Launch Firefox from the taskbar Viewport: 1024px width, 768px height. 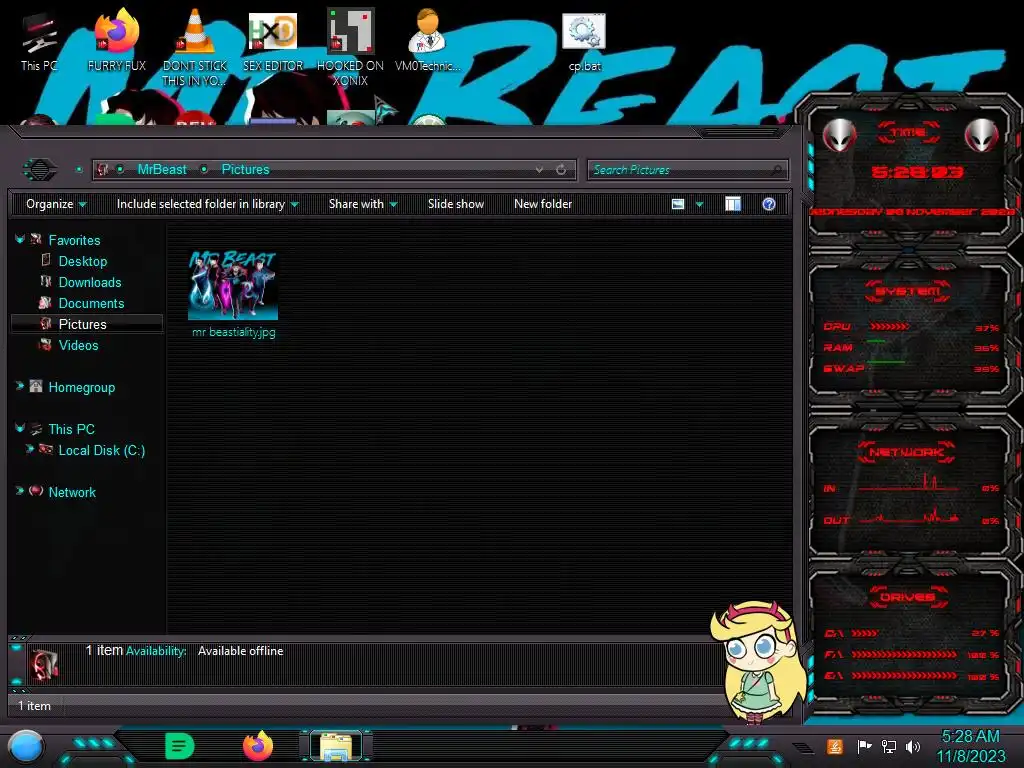point(258,746)
